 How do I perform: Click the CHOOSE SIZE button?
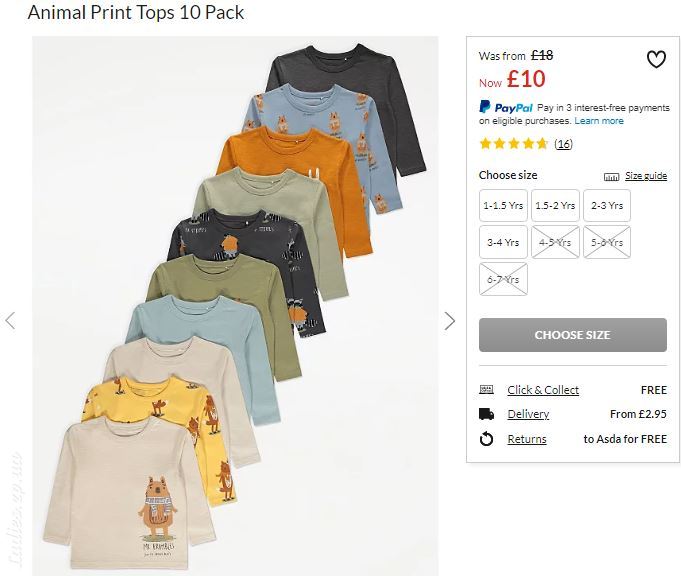573,335
